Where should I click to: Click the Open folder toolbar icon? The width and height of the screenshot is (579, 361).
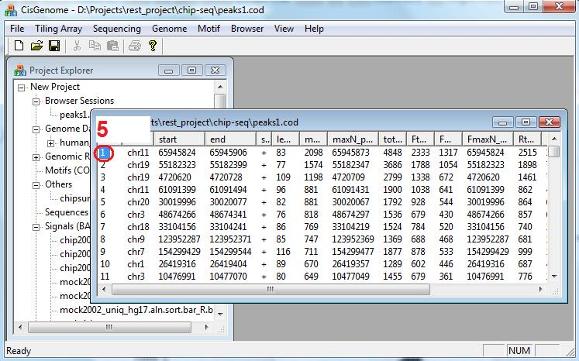tap(37, 46)
